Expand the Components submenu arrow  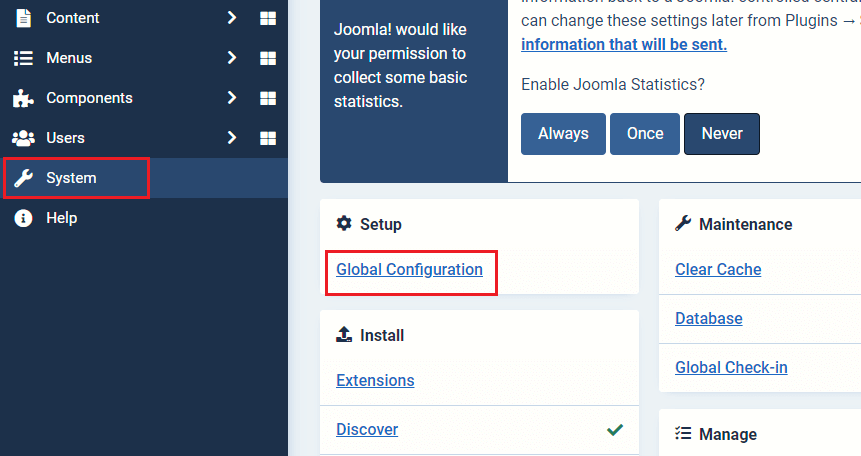pyautogui.click(x=231, y=98)
